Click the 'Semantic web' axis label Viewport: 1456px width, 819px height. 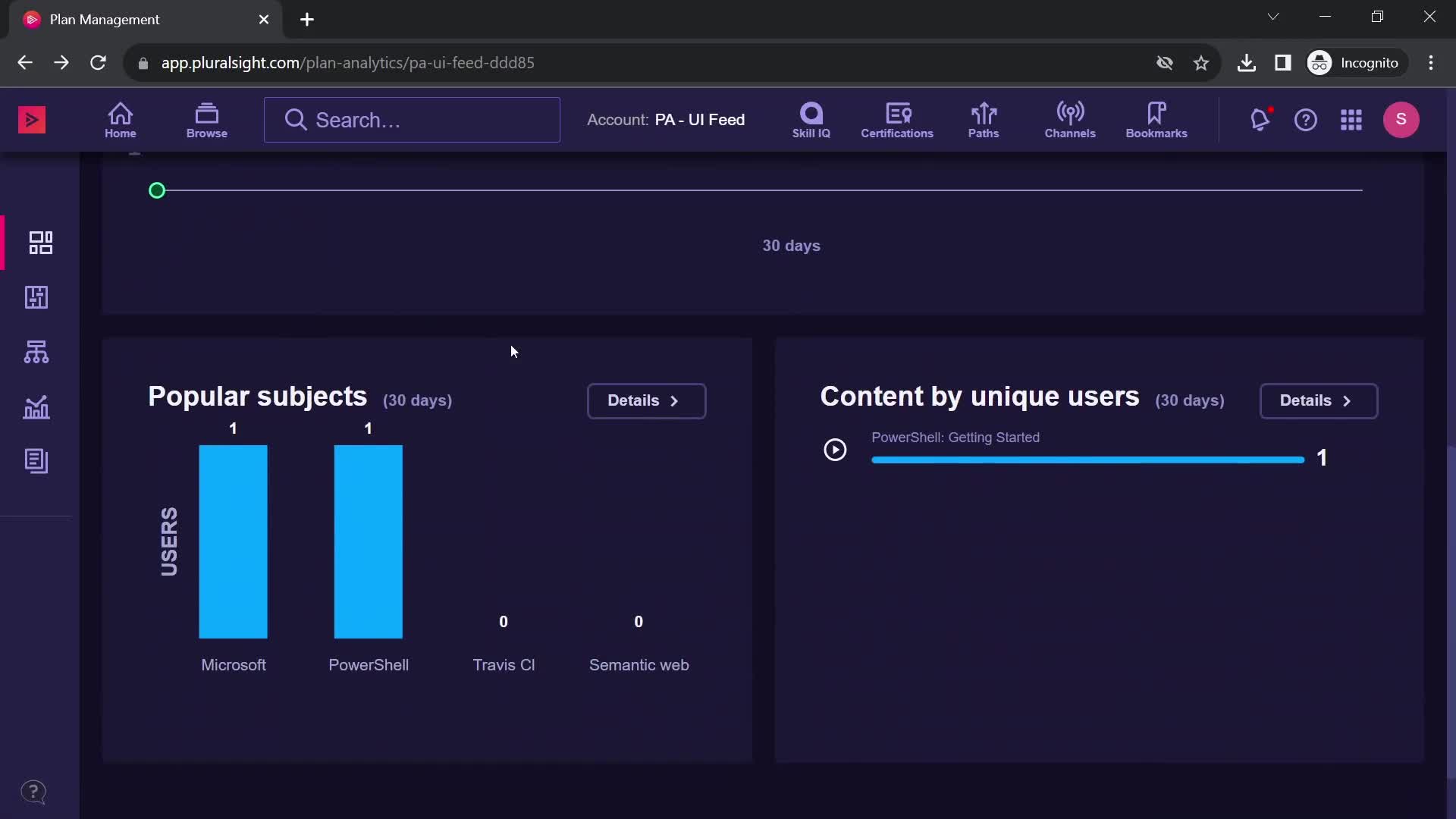639,665
